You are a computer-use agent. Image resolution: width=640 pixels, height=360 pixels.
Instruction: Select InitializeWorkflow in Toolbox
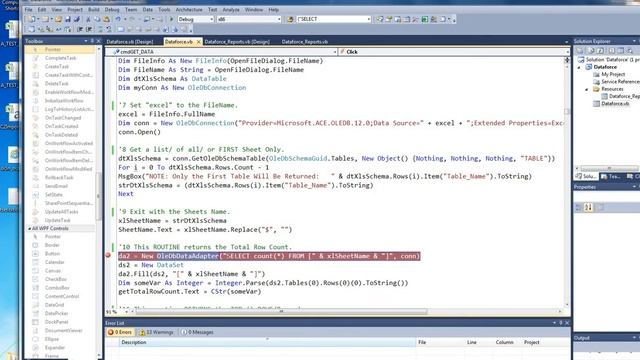tap(64, 100)
